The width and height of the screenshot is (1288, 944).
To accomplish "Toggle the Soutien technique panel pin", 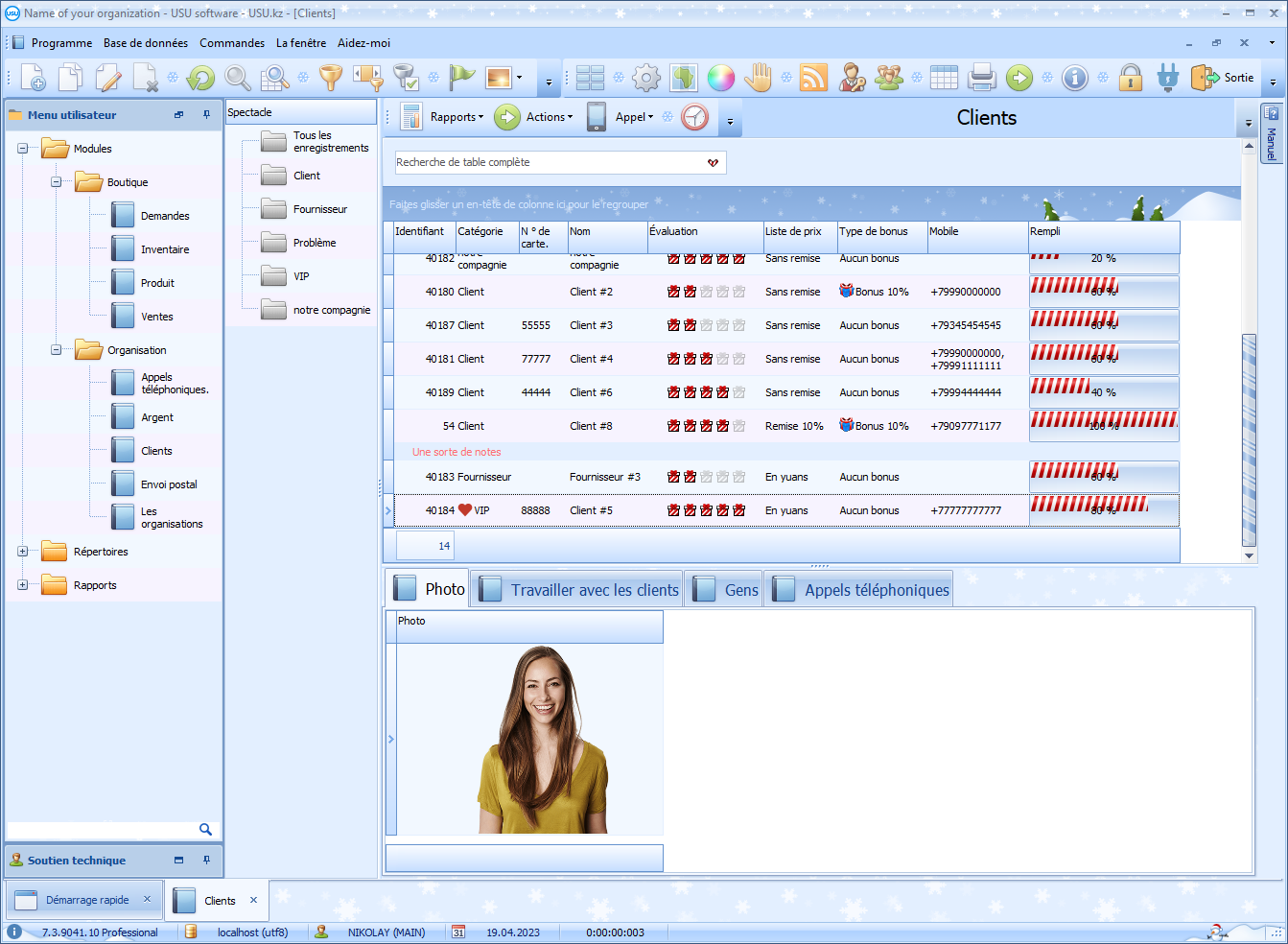I will click(206, 860).
